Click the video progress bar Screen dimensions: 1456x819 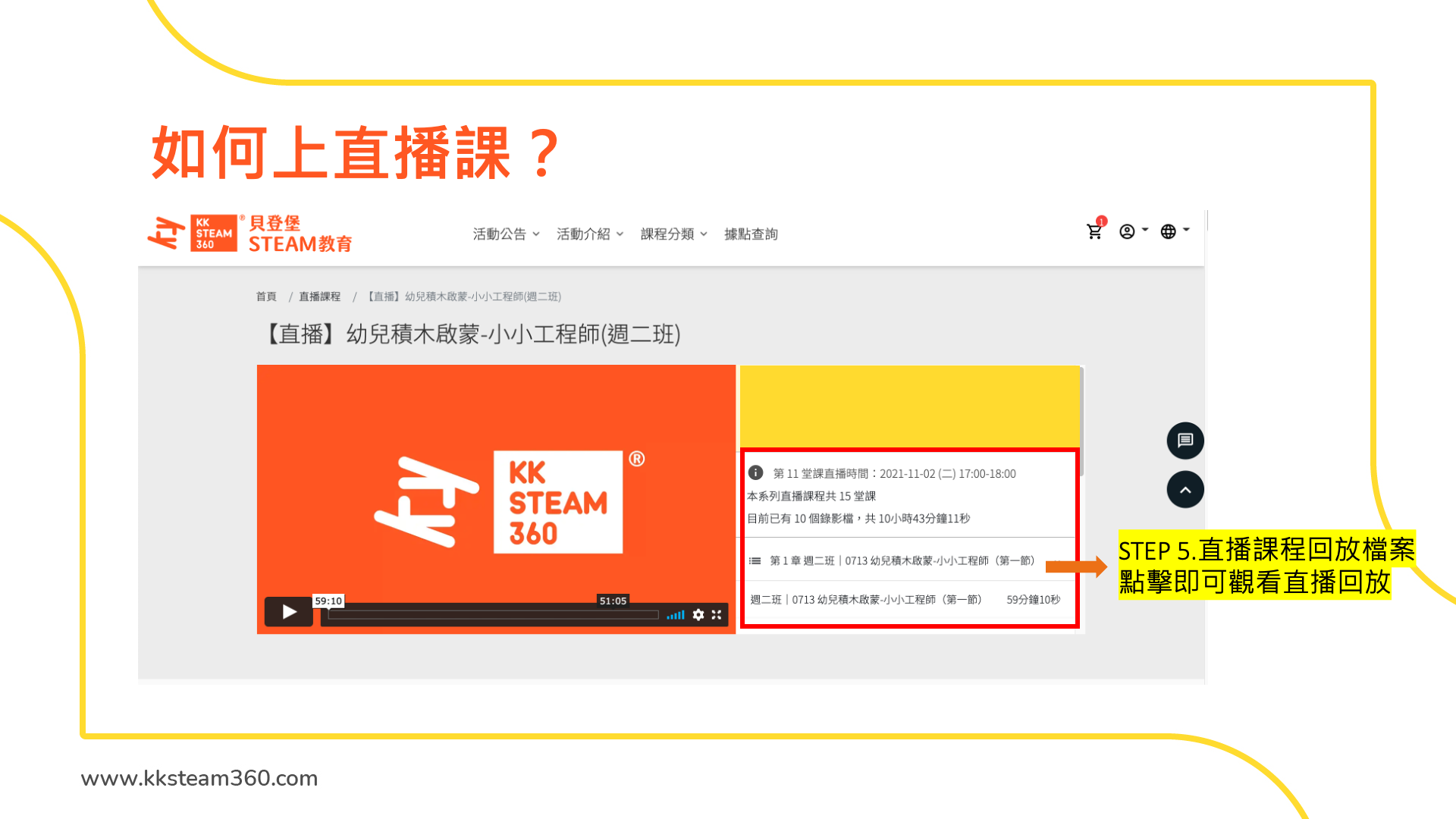coord(493,615)
